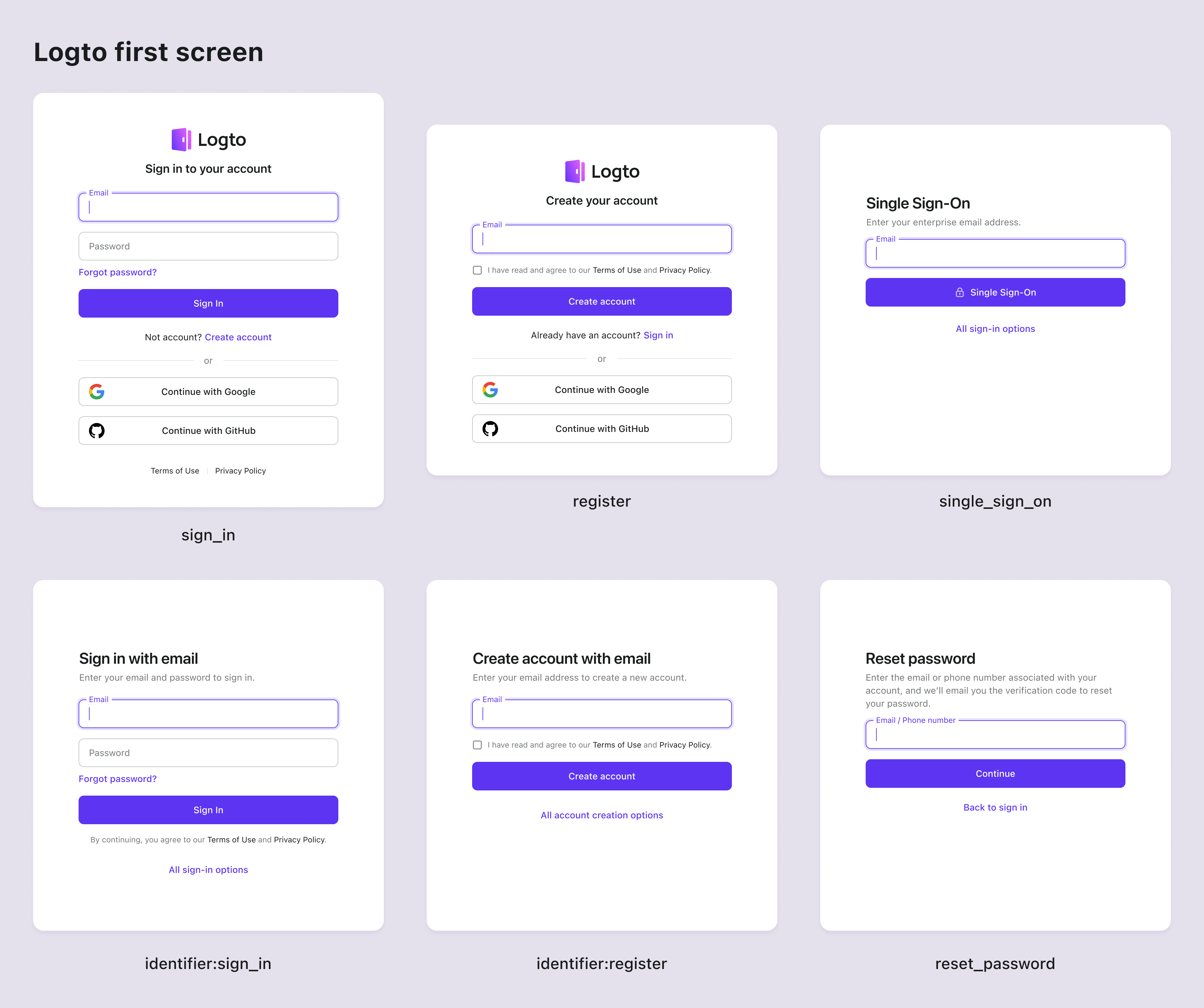Screen dimensions: 1204x1008
Task: Click Create account link on sign_in screen
Action: pos(238,337)
